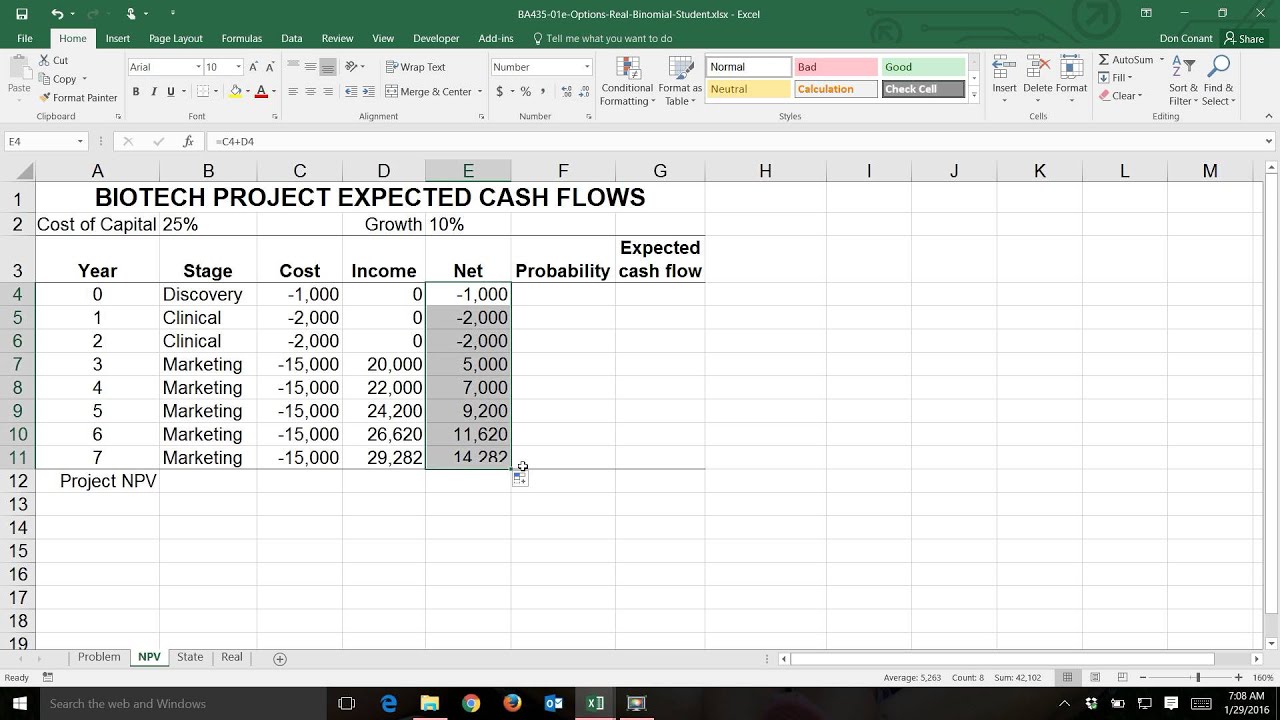This screenshot has height=720, width=1280.
Task: Open the font name dropdown showing Arial
Action: 198,67
